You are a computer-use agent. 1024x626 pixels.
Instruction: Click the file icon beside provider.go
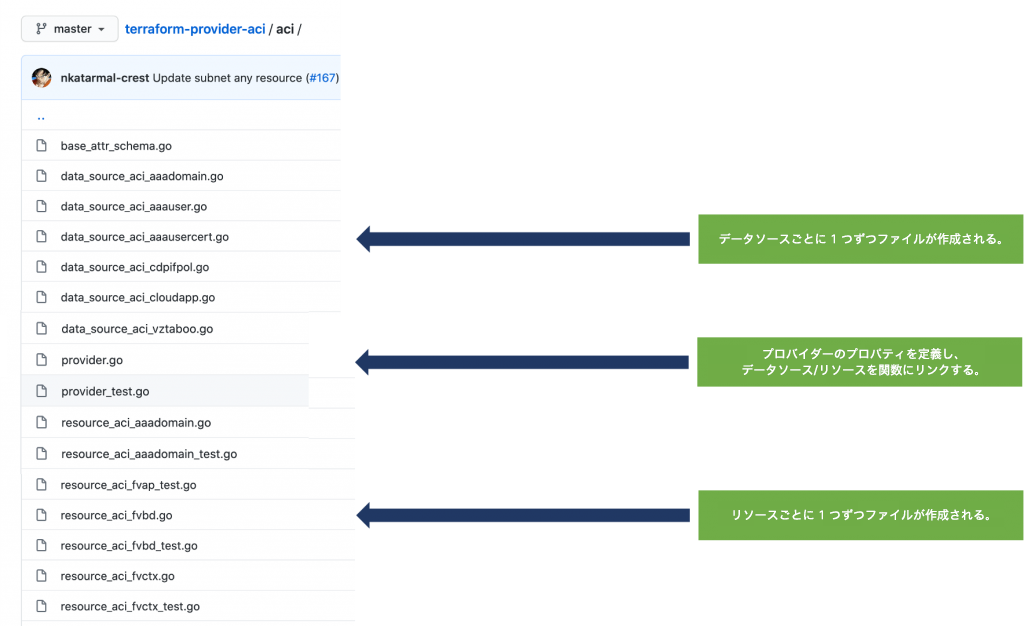pos(41,360)
